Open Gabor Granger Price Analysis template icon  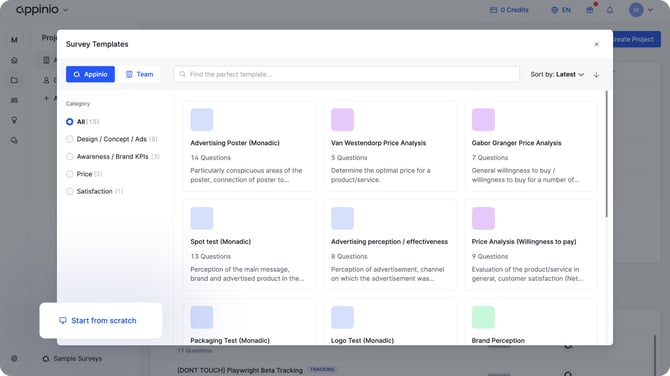[483, 120]
